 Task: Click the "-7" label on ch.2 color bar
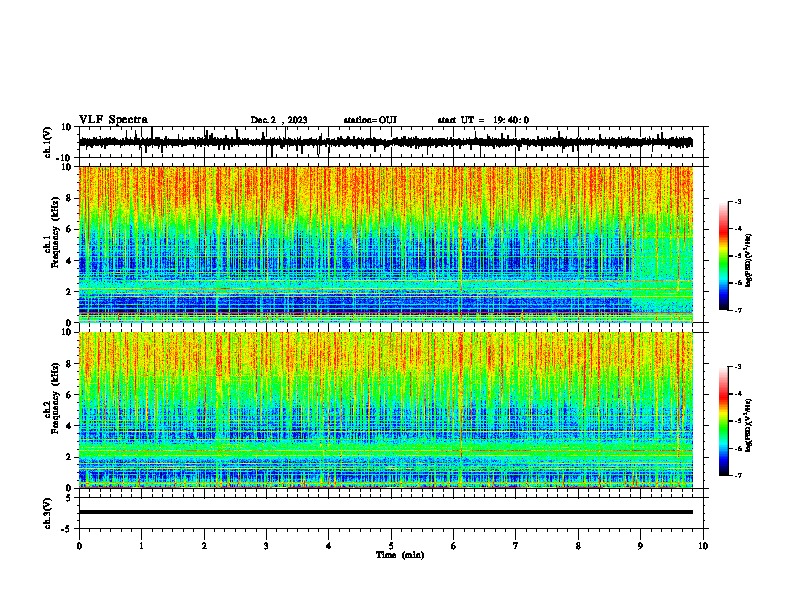pyautogui.click(x=738, y=476)
